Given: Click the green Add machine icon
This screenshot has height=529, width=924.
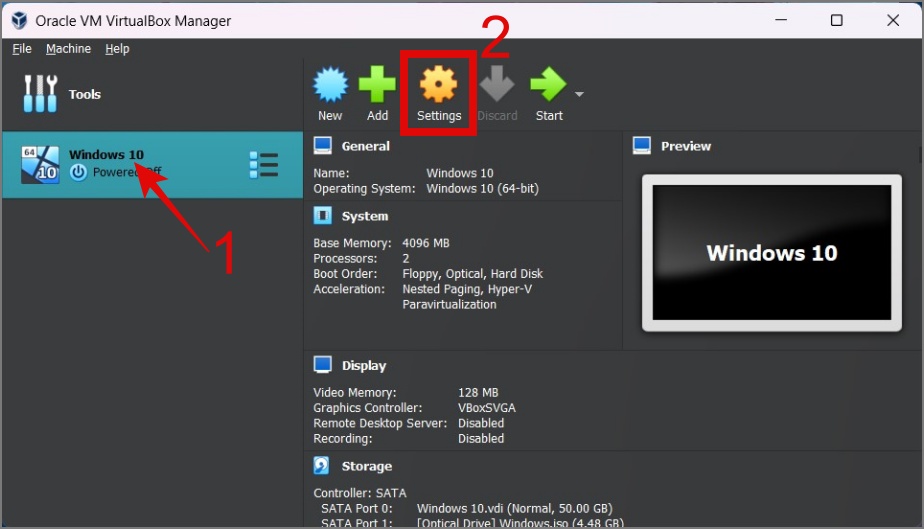Looking at the screenshot, I should pyautogui.click(x=377, y=84).
